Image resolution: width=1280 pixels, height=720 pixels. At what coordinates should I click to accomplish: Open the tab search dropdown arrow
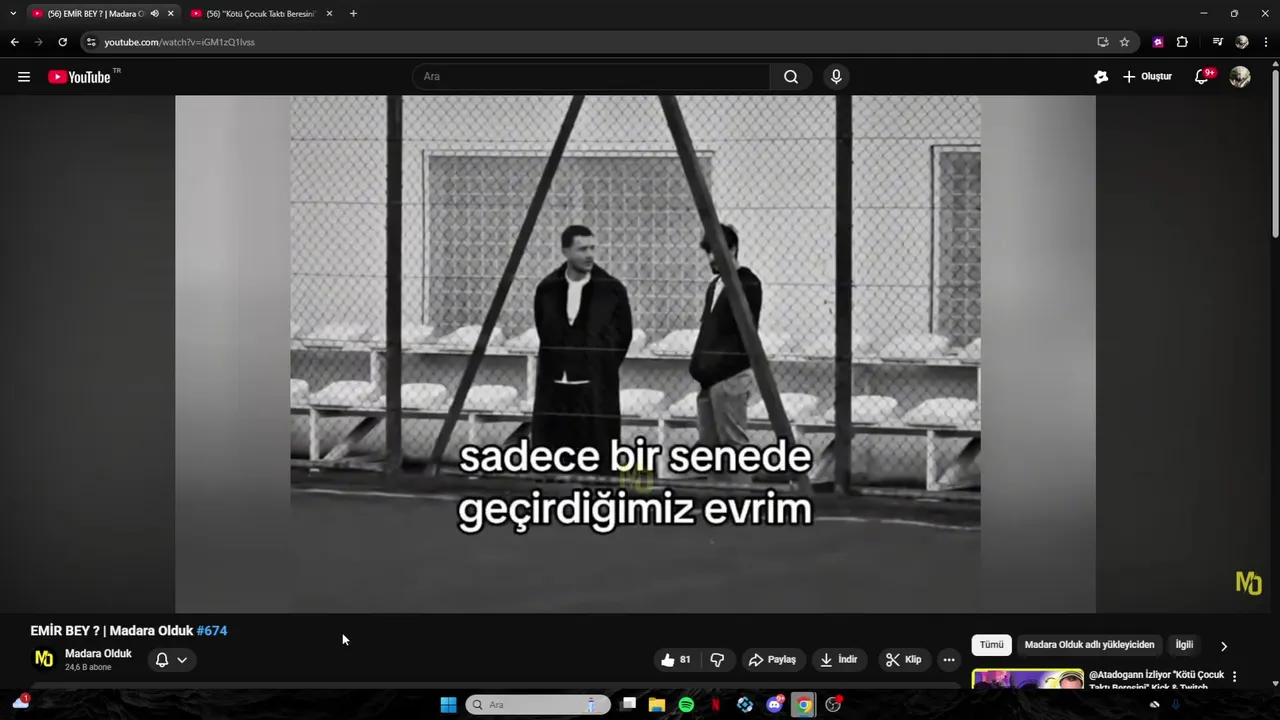tap(13, 14)
